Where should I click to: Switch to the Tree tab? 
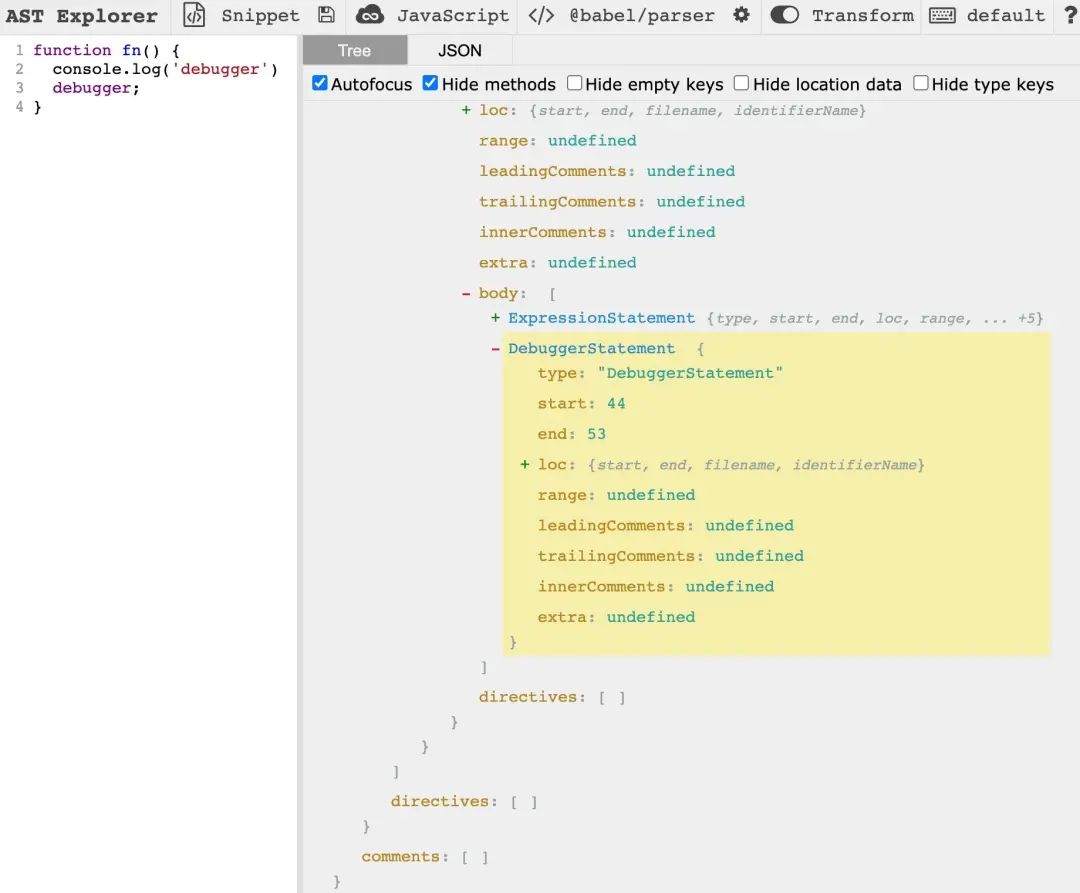pos(355,50)
